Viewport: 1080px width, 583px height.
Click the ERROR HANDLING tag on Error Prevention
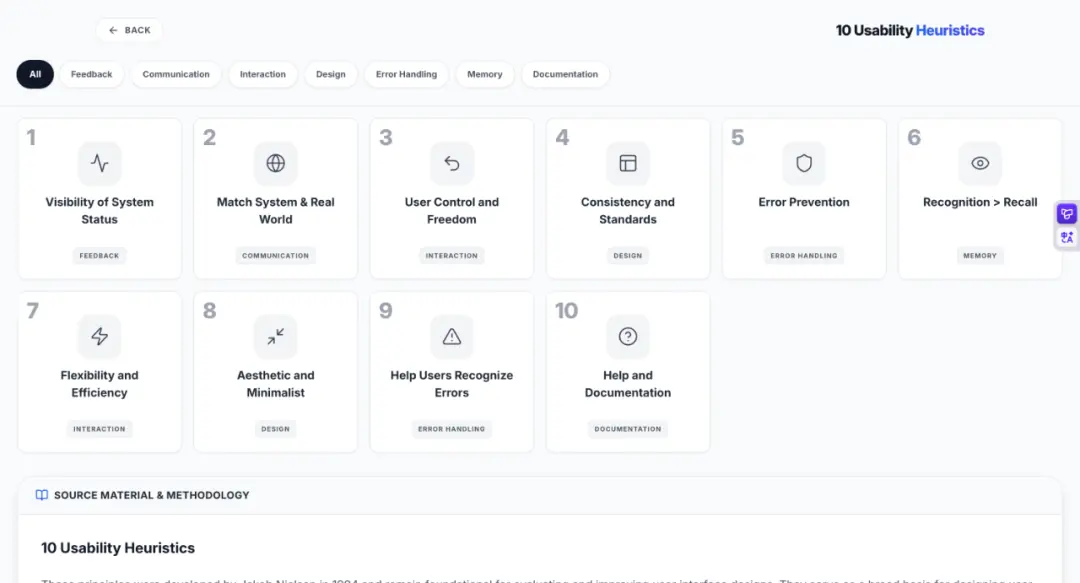[x=804, y=256]
